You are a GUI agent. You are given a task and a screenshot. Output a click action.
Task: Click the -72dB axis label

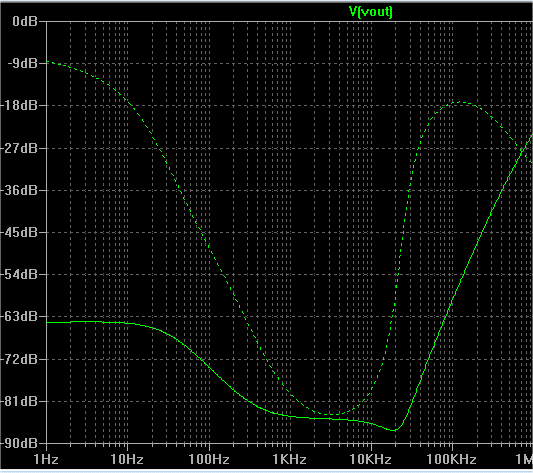(19, 359)
